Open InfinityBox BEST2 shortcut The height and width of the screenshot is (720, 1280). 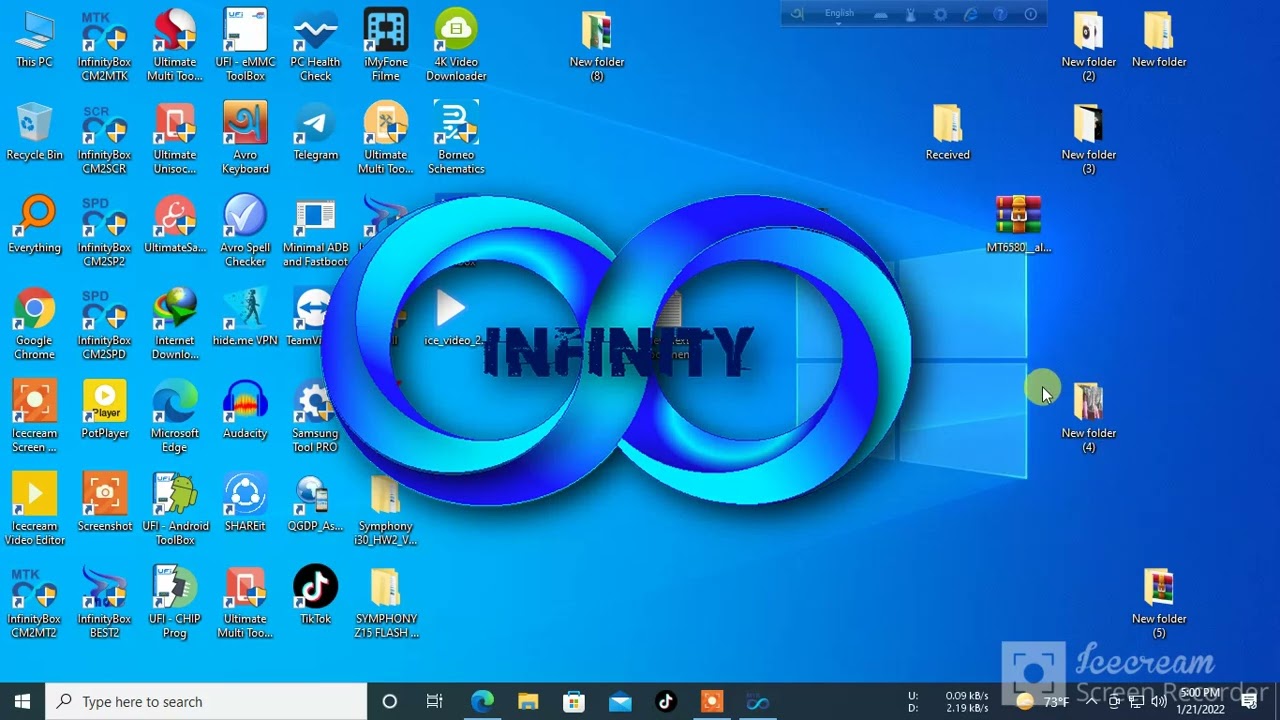[x=104, y=604]
